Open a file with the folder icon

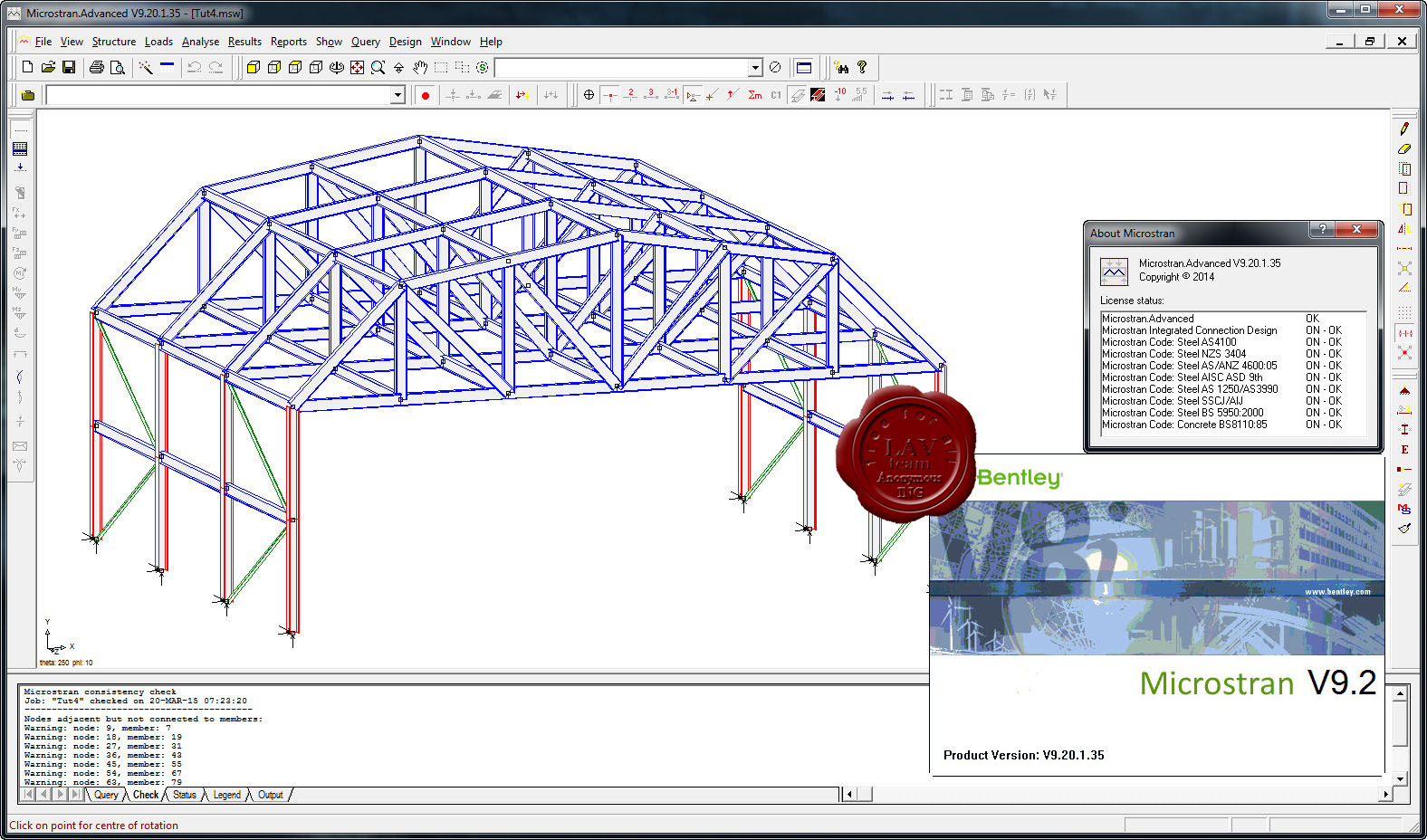coord(48,67)
